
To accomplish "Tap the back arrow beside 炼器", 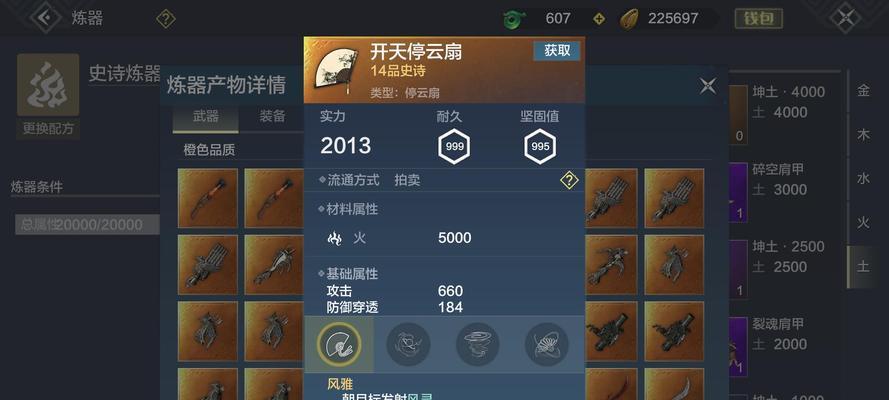I will tap(46, 18).
